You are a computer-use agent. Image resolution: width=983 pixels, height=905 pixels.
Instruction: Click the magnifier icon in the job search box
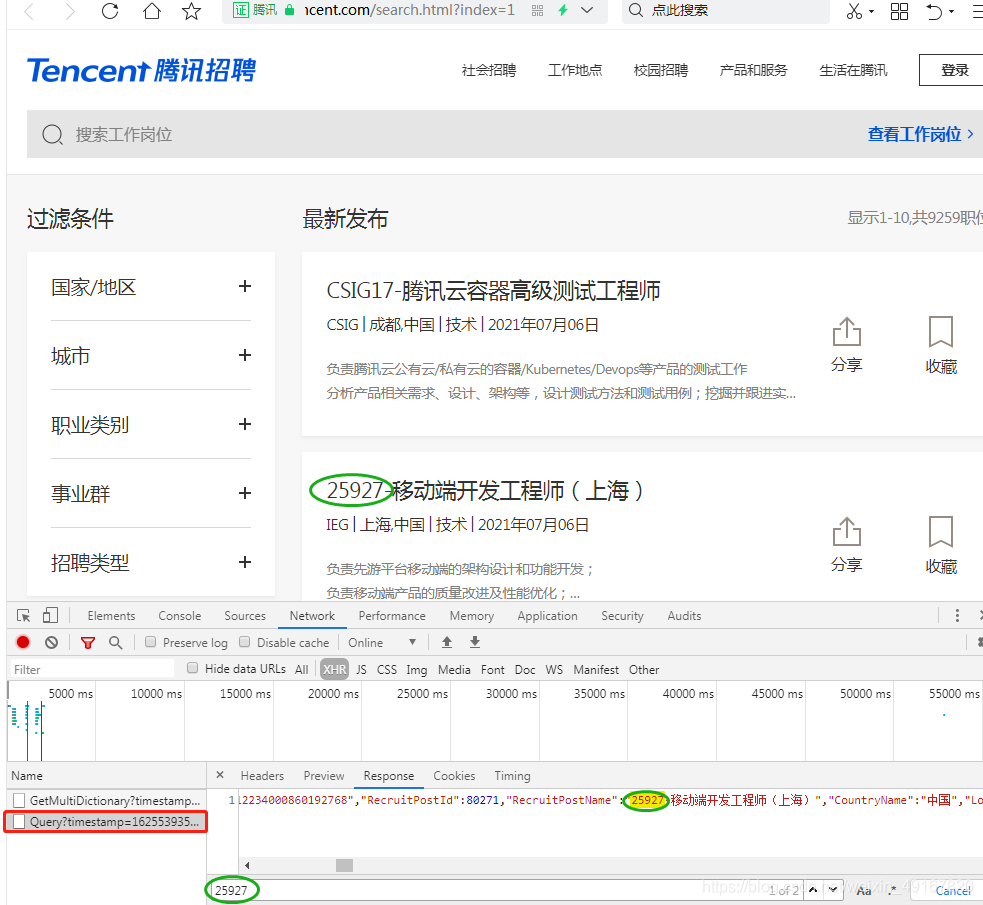tap(53, 134)
